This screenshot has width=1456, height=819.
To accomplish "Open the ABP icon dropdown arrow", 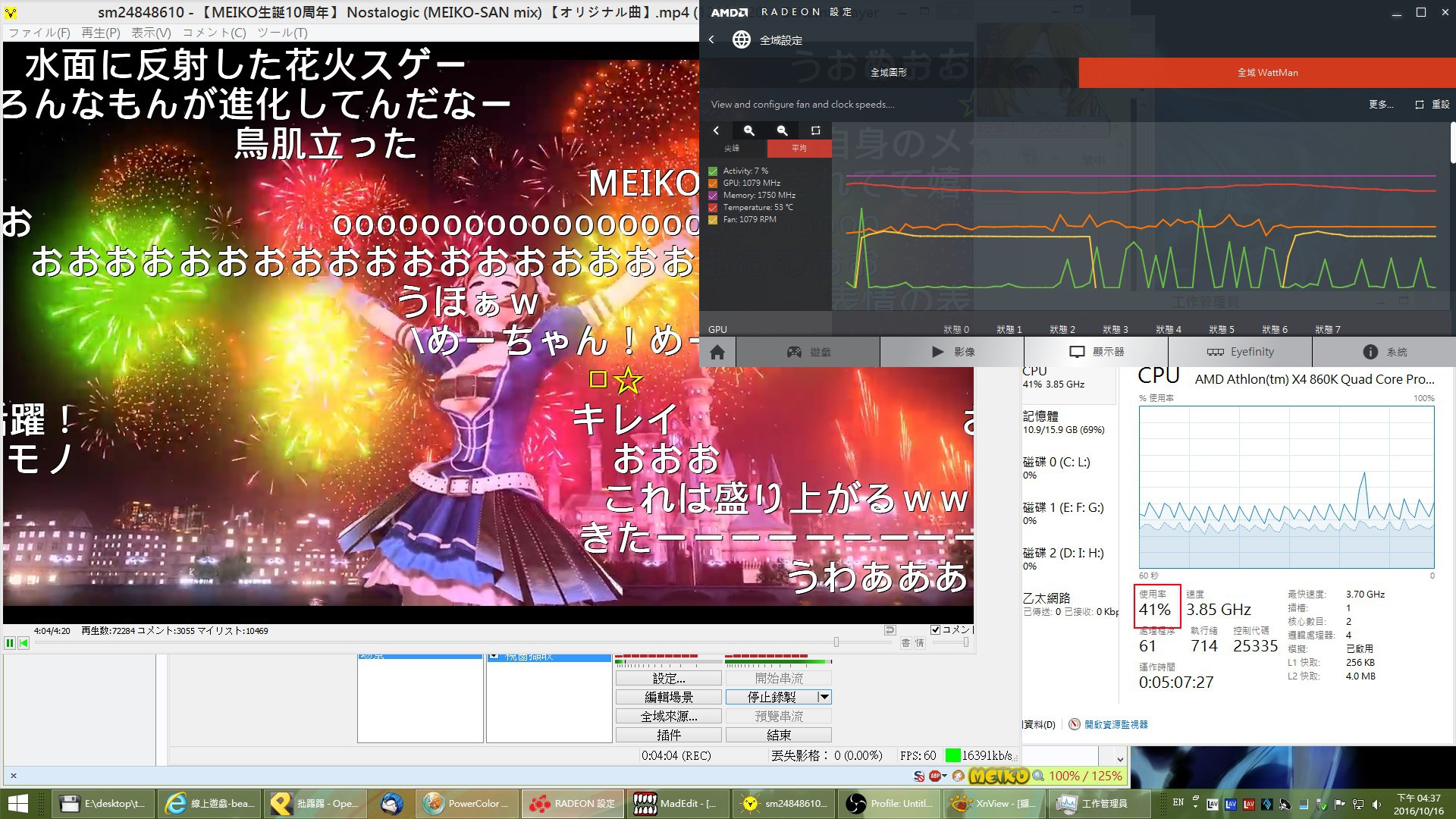I will click(x=944, y=776).
